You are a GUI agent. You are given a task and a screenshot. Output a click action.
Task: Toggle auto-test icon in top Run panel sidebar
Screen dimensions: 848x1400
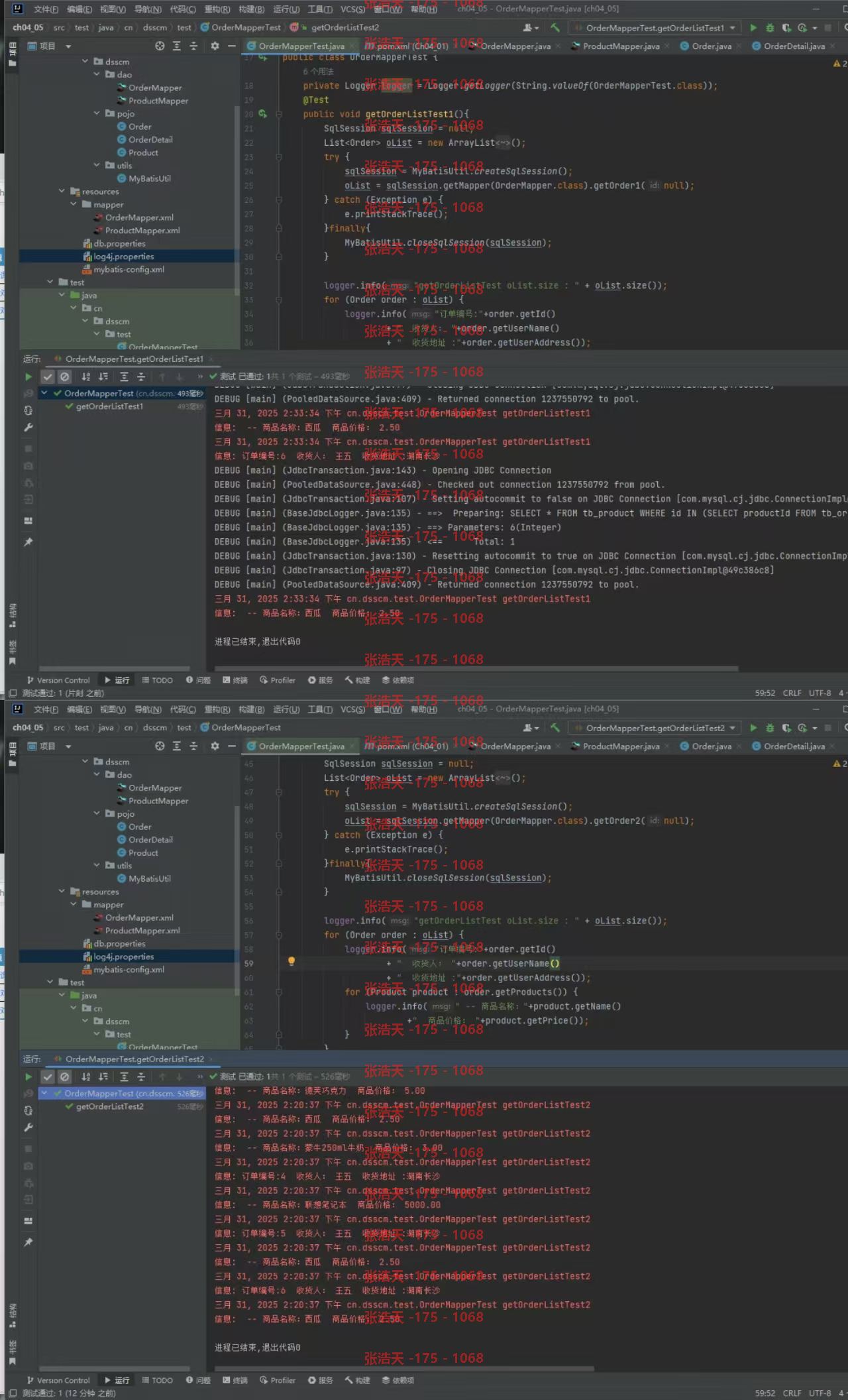click(28, 410)
